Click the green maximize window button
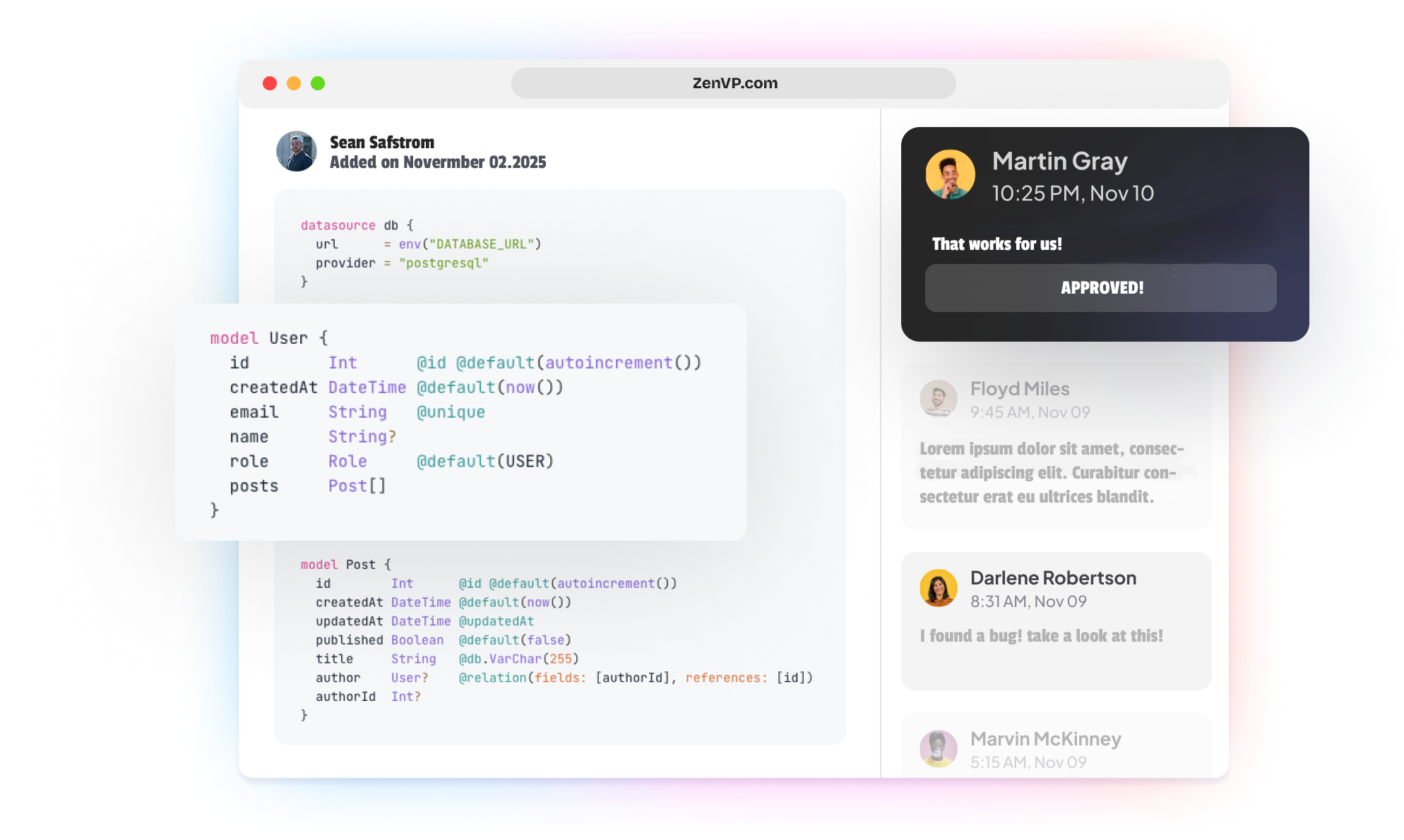This screenshot has width=1404, height=840. click(318, 83)
